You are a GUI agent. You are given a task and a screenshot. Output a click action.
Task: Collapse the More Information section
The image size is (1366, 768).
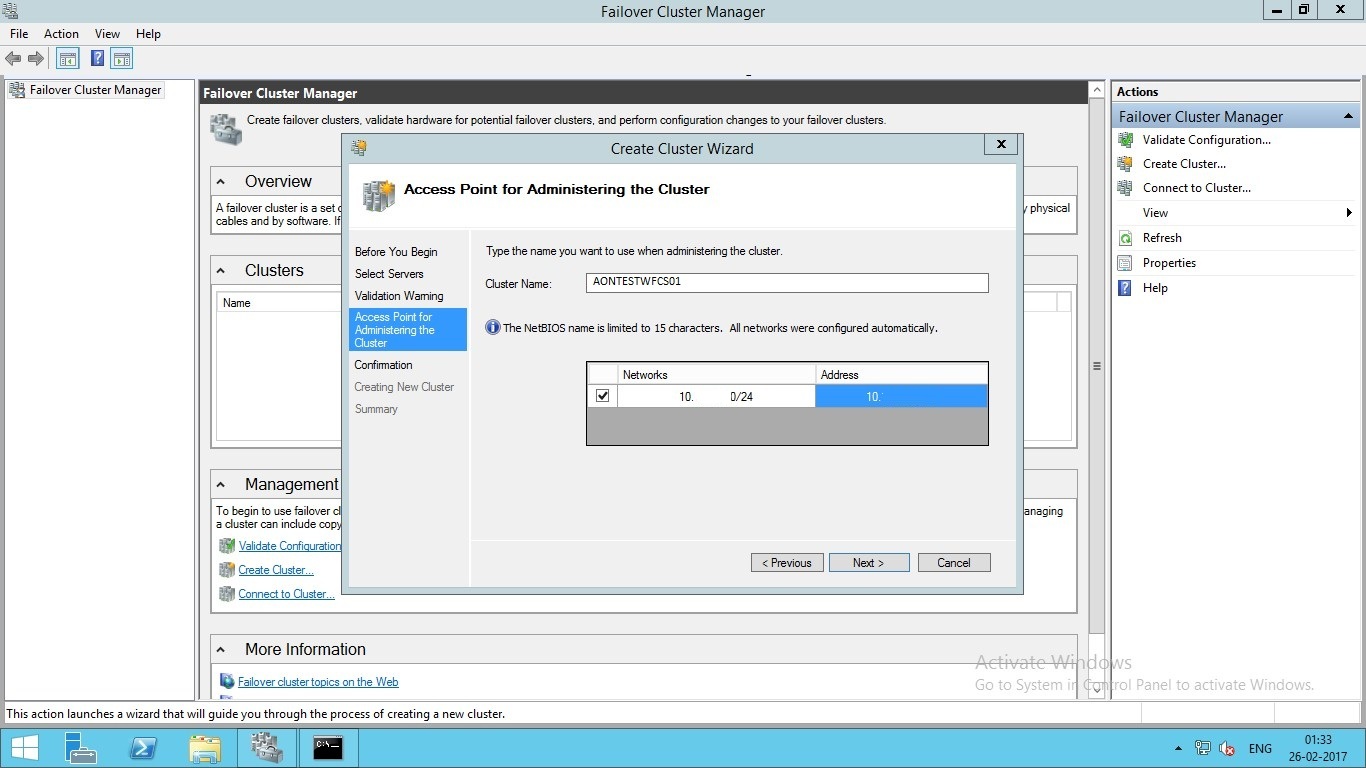coord(221,650)
